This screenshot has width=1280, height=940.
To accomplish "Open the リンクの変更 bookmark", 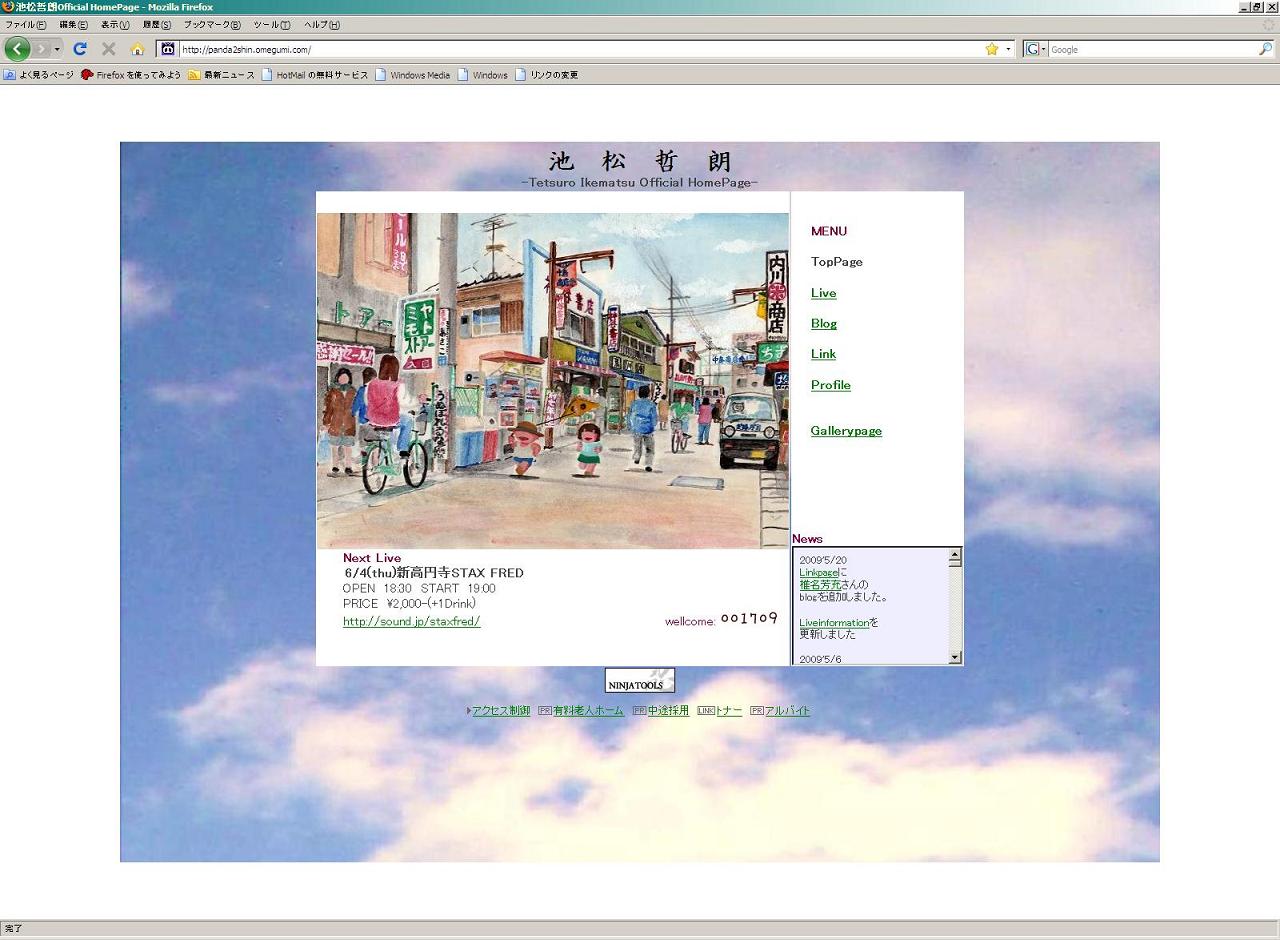I will (x=547, y=75).
